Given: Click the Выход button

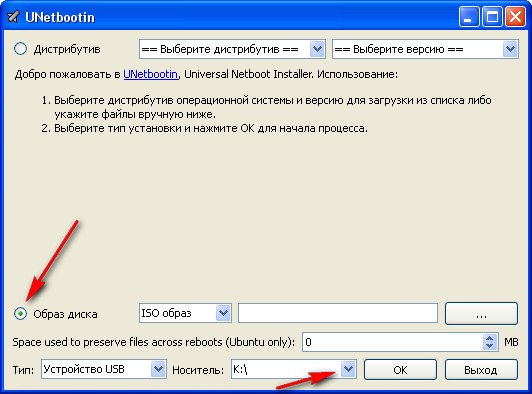Looking at the screenshot, I should point(481,369).
